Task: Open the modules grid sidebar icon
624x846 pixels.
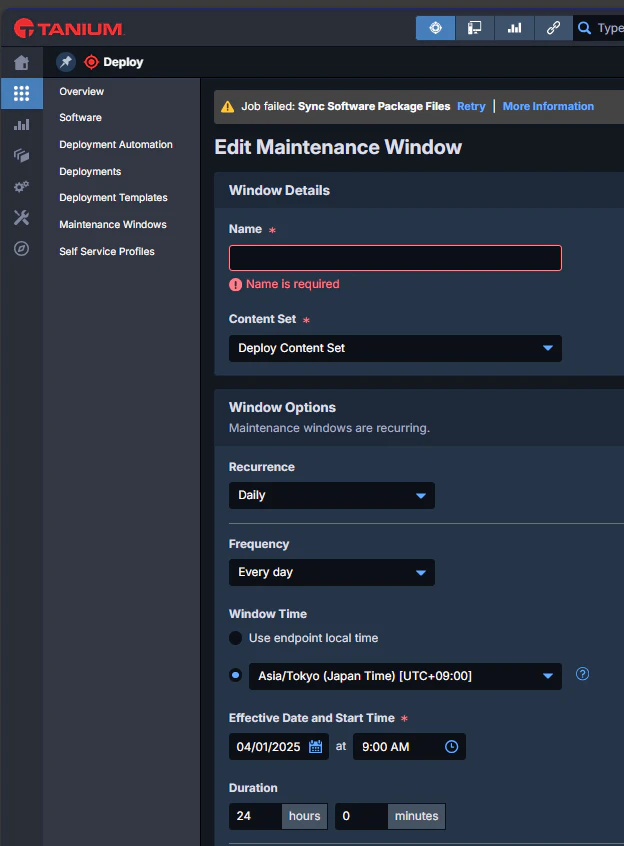Action: pyautogui.click(x=22, y=93)
